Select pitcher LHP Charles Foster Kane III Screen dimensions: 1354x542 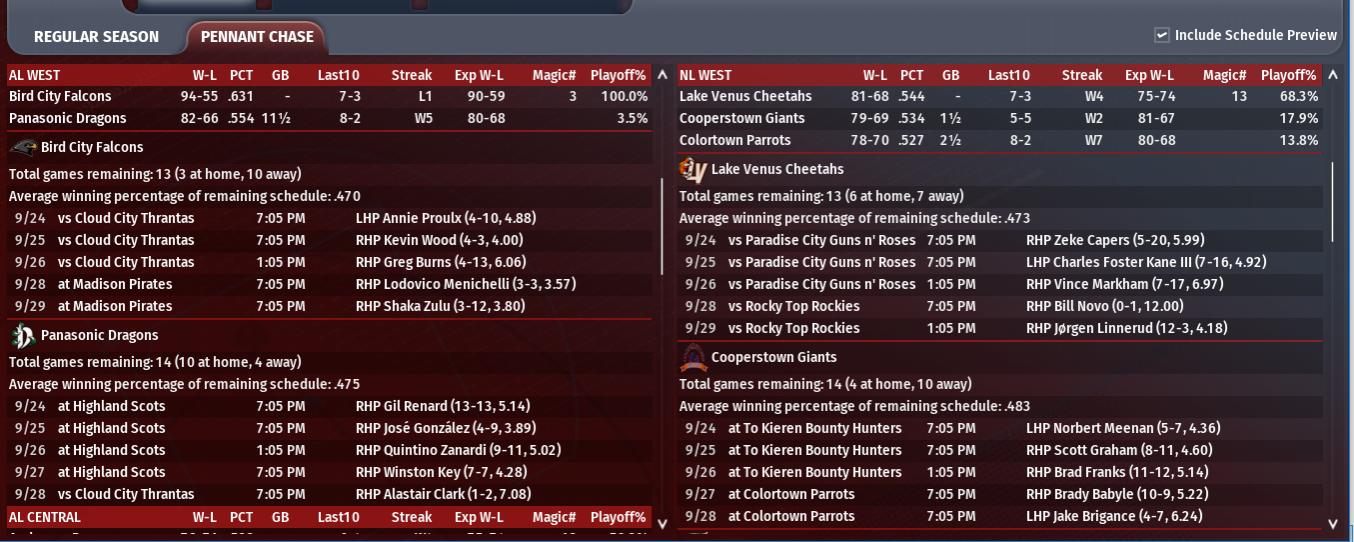[x=1146, y=263]
